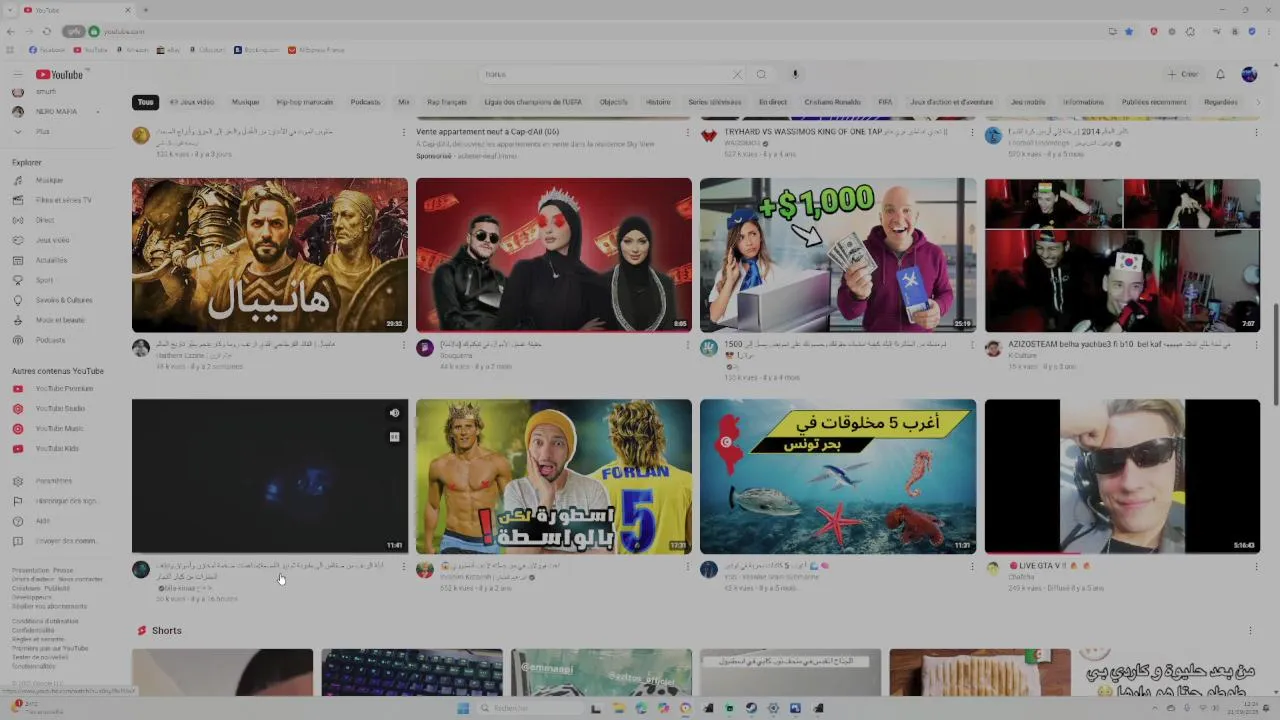Open the options menu for the Hannibal video
This screenshot has width=1280, height=720.
pos(404,345)
